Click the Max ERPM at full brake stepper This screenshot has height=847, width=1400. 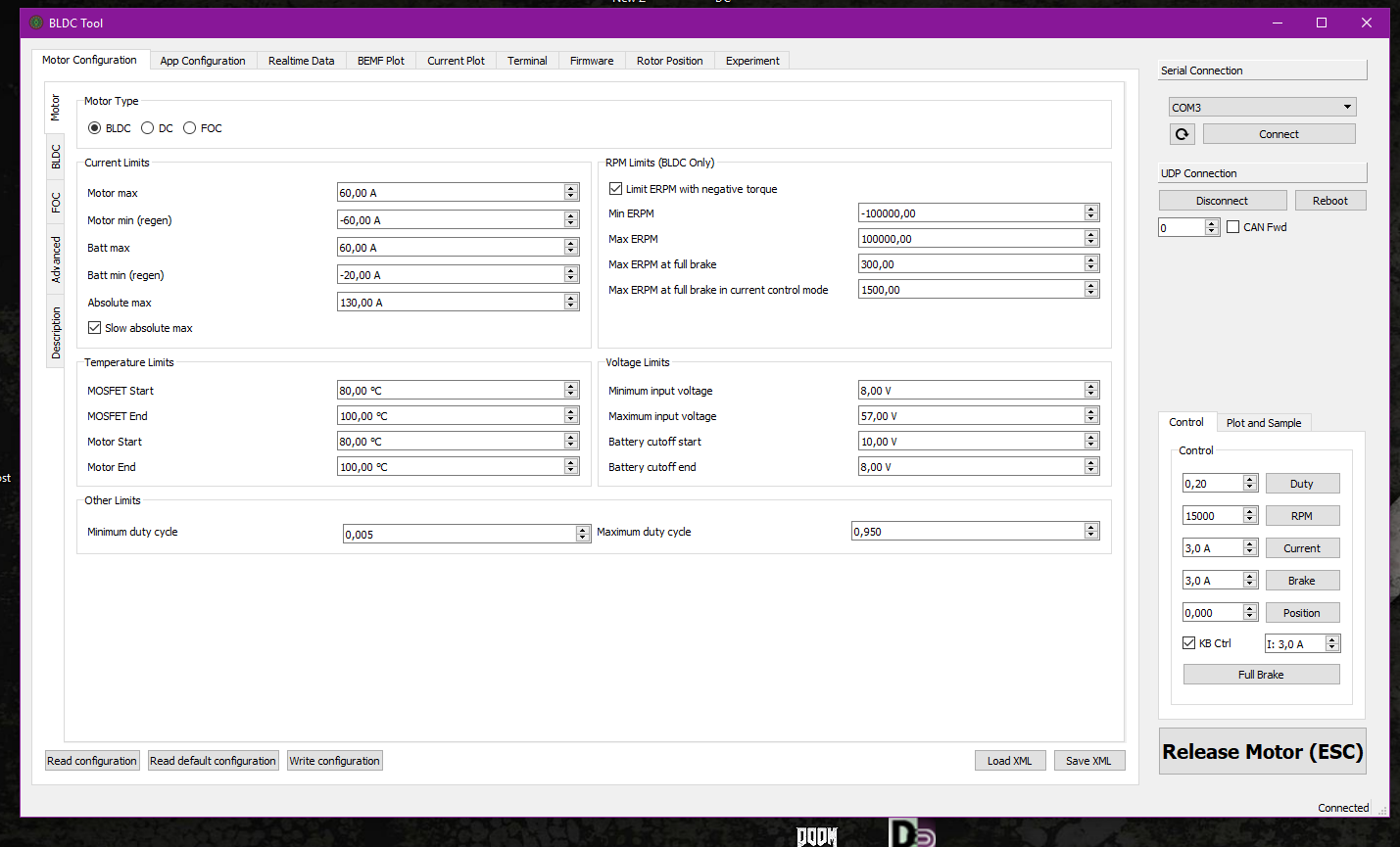pos(1091,263)
